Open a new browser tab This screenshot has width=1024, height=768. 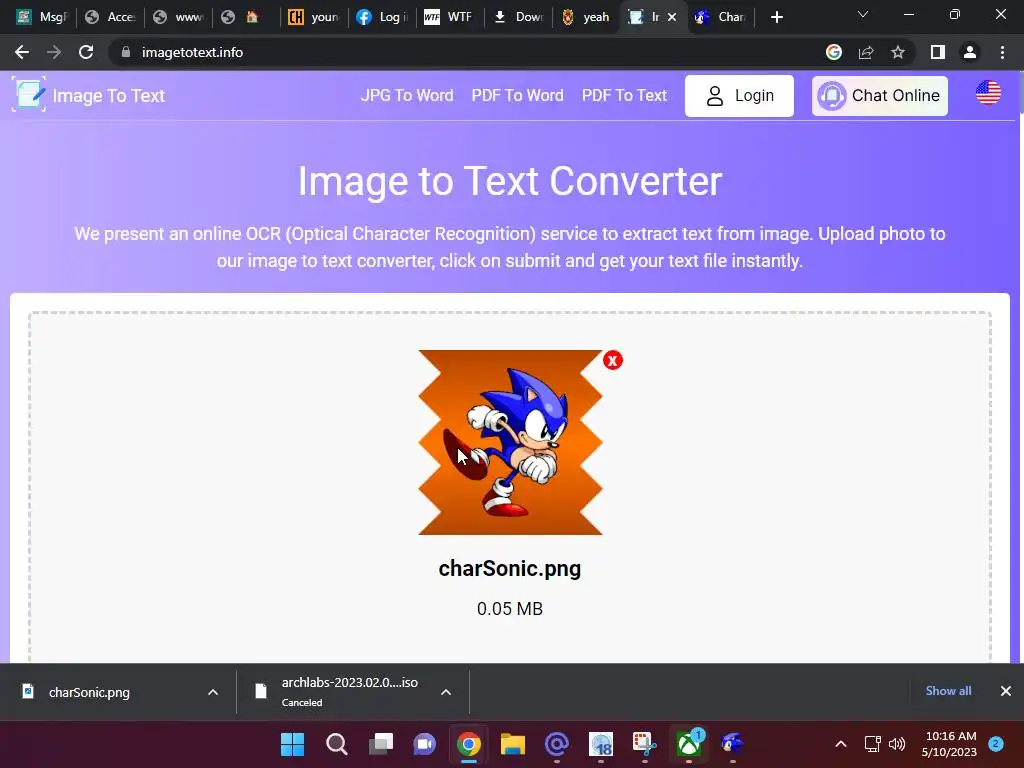pos(776,17)
